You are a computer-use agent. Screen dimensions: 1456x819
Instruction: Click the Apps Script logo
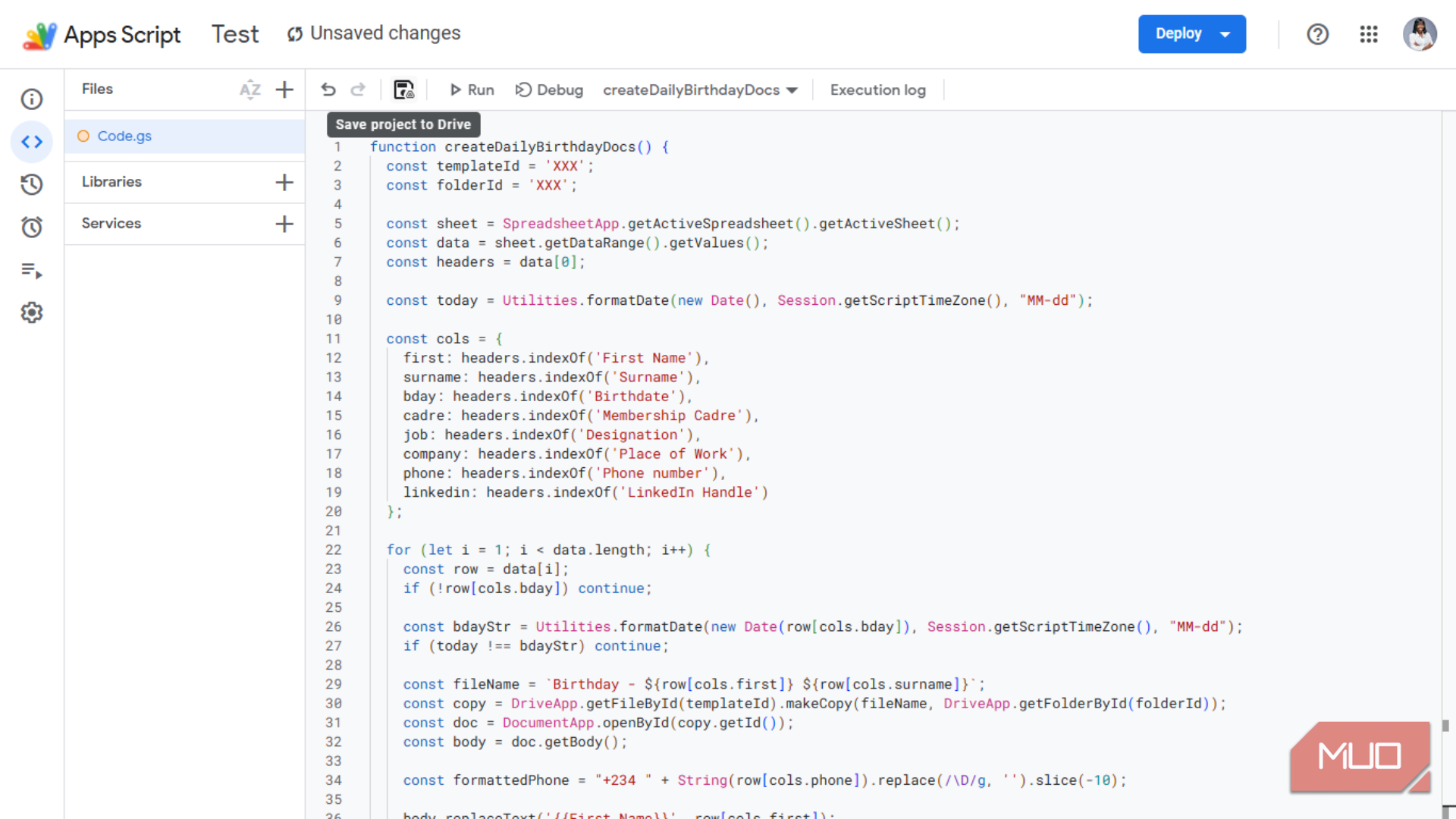pos(102,35)
